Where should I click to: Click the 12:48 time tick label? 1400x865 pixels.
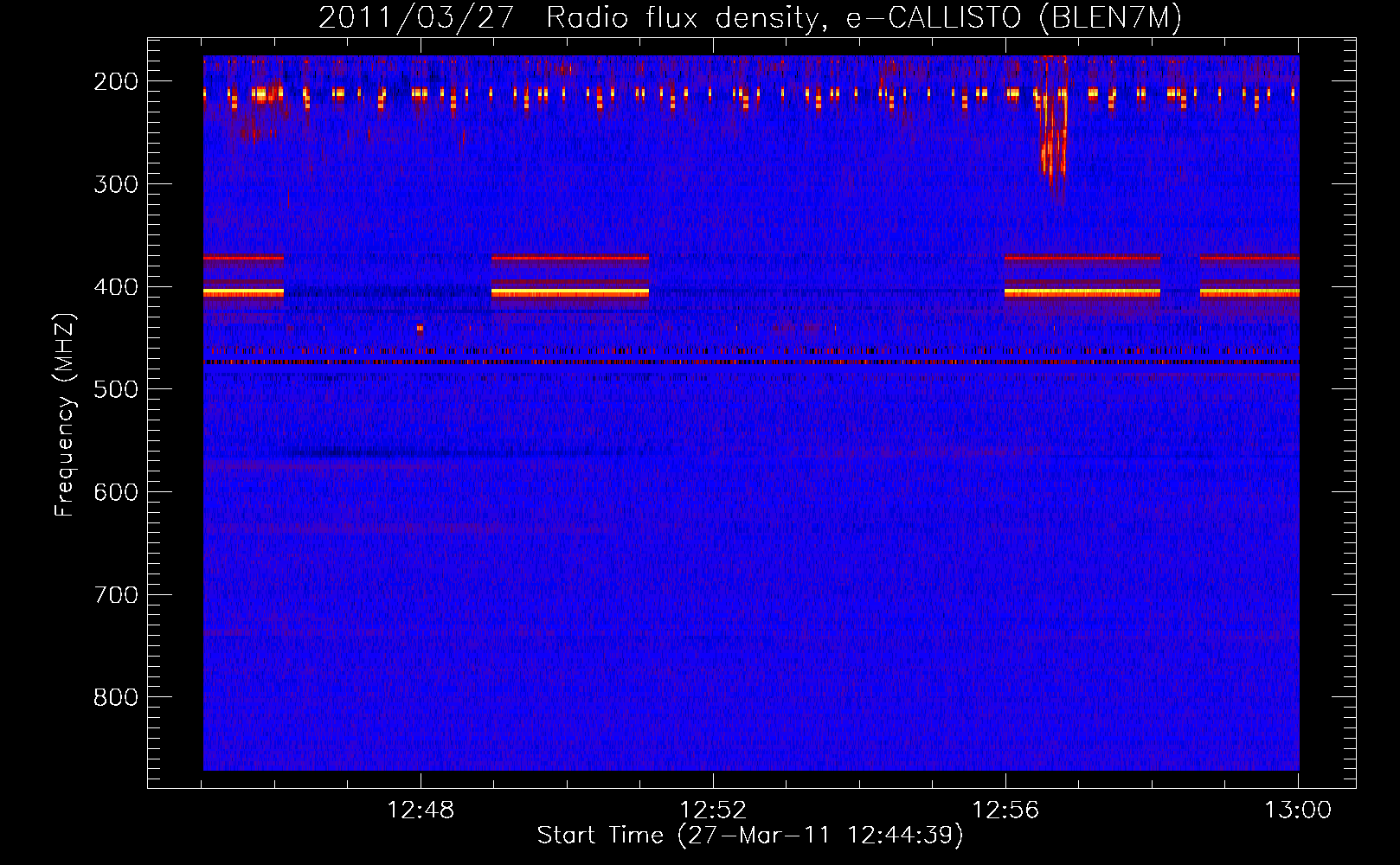click(421, 811)
